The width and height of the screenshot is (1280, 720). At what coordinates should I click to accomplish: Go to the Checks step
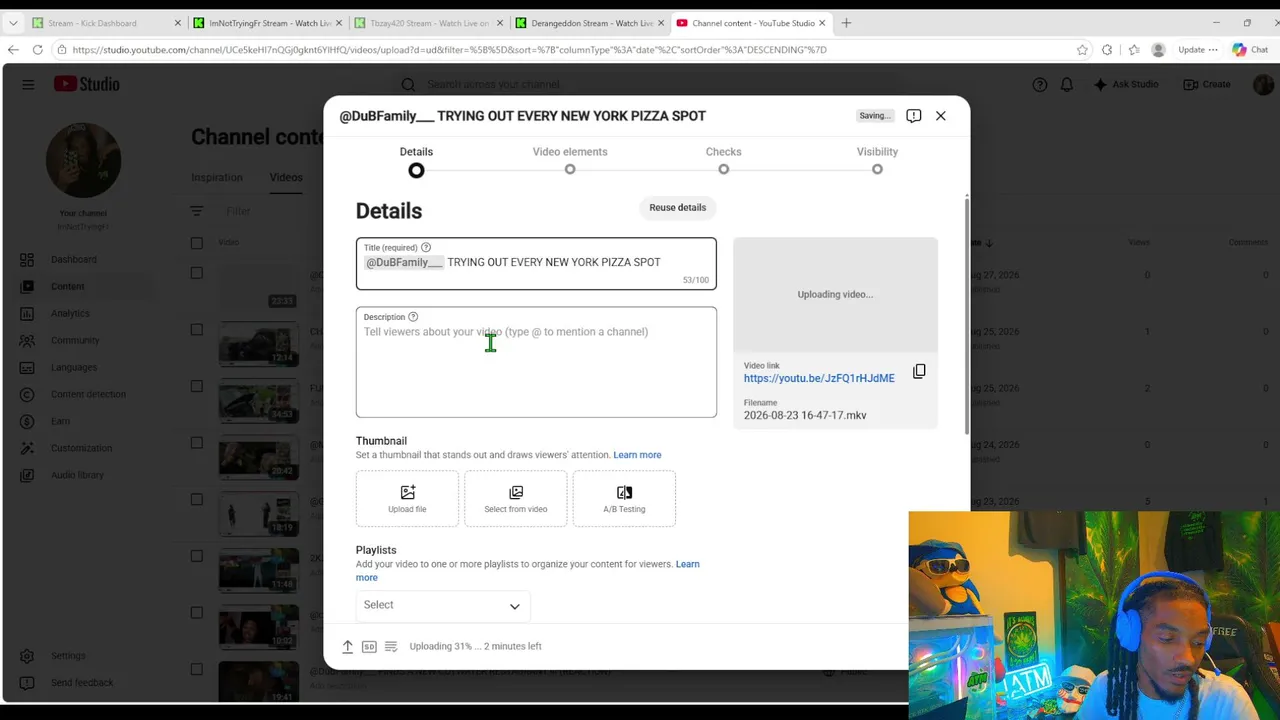click(x=724, y=160)
